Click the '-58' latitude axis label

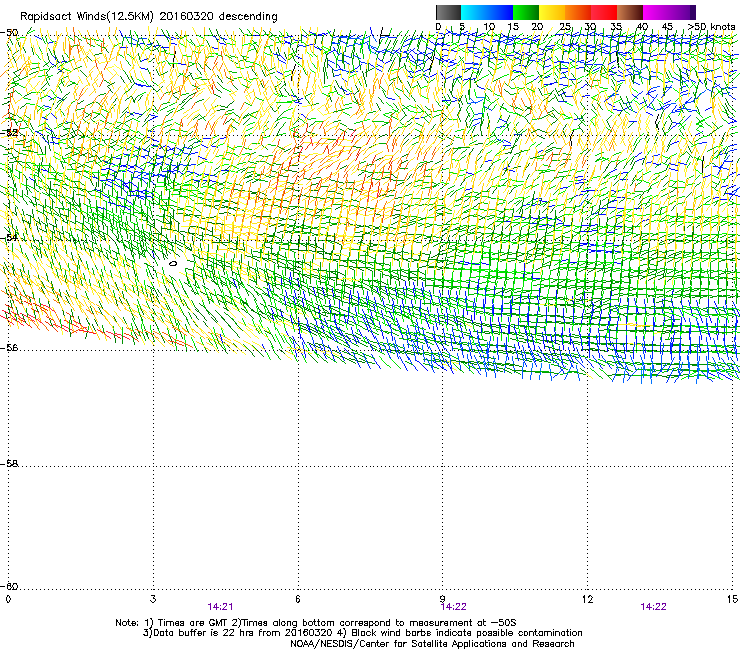[x=9, y=464]
